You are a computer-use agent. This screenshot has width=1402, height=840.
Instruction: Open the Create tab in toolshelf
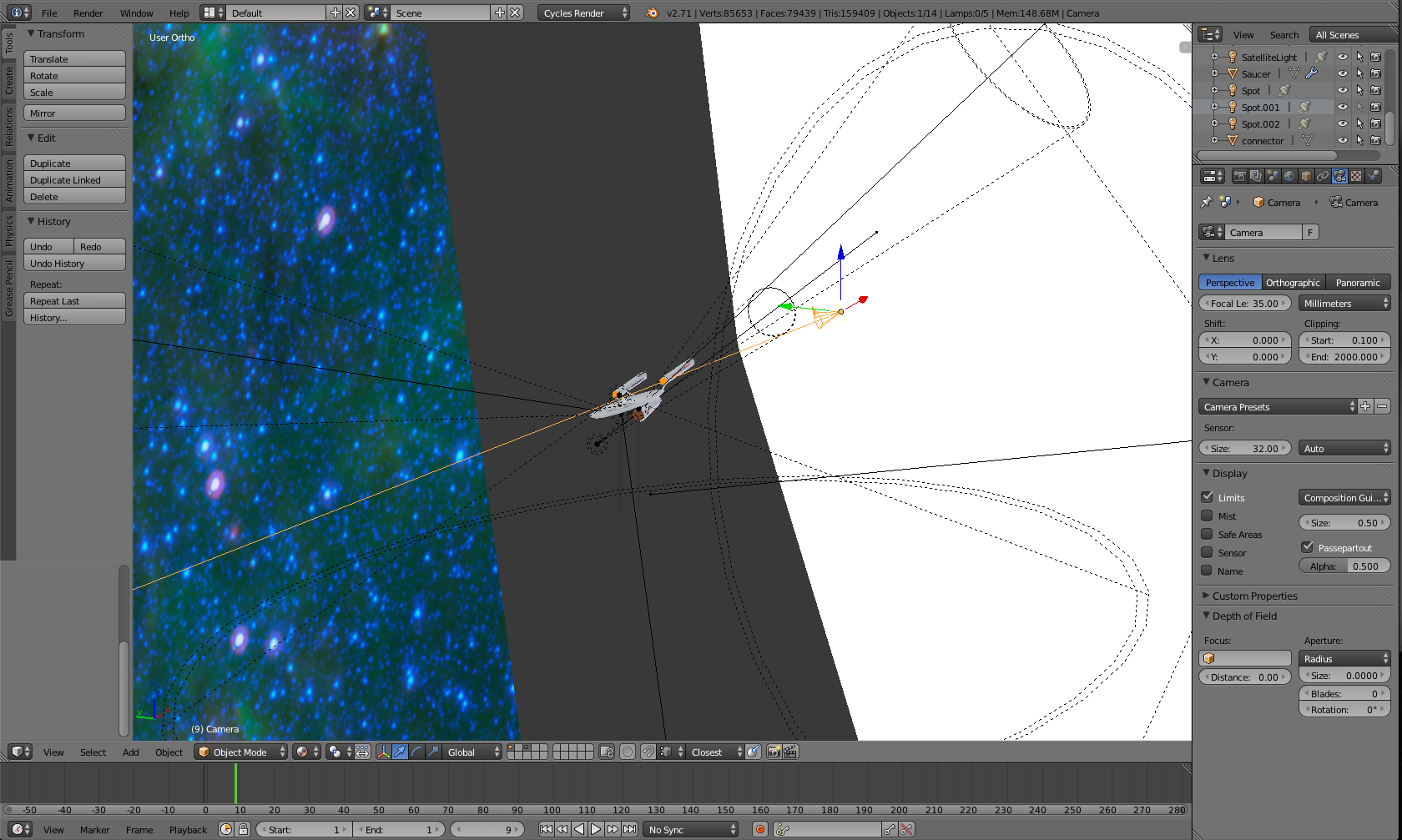[x=8, y=81]
